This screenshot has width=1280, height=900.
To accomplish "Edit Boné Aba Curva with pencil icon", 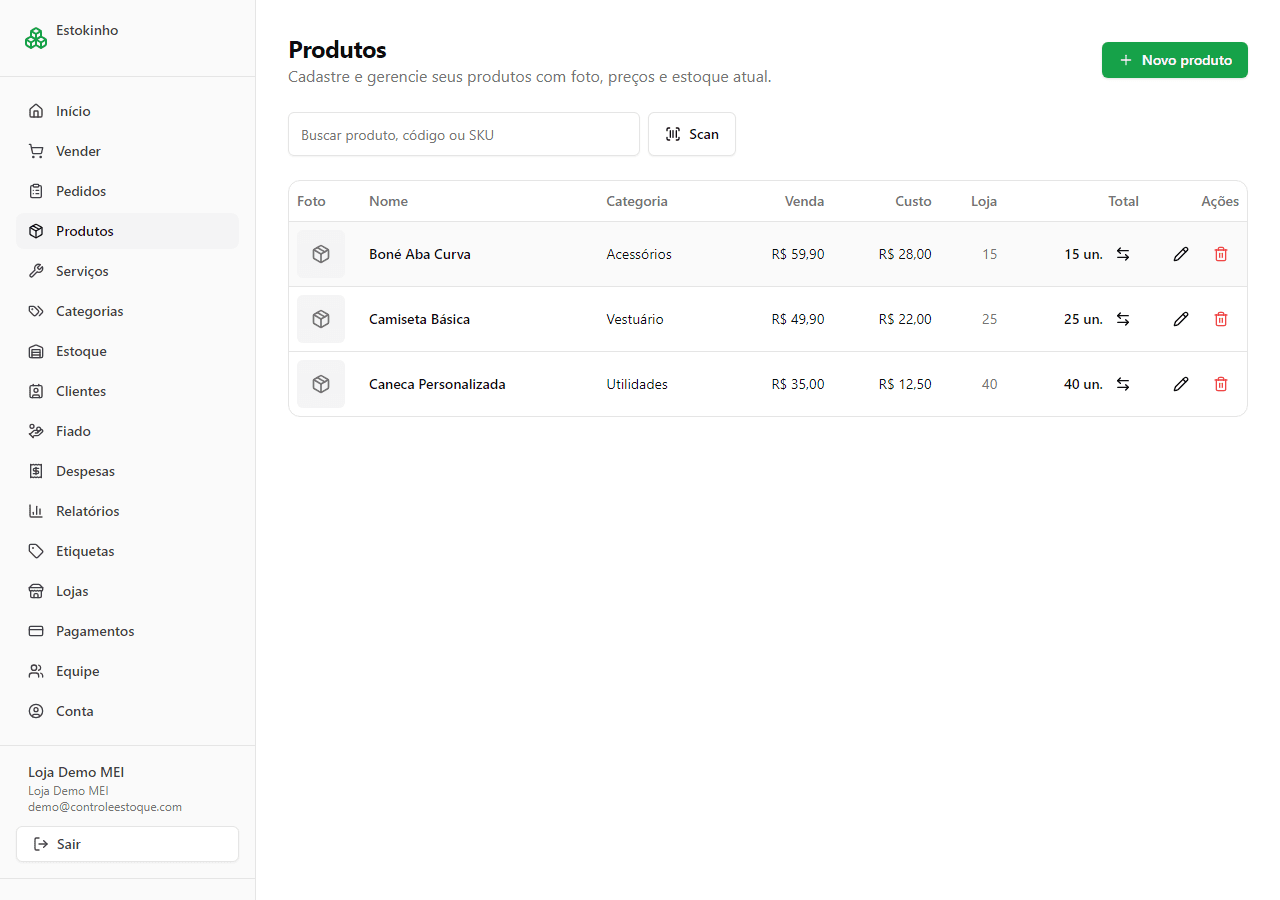I will 1181,254.
